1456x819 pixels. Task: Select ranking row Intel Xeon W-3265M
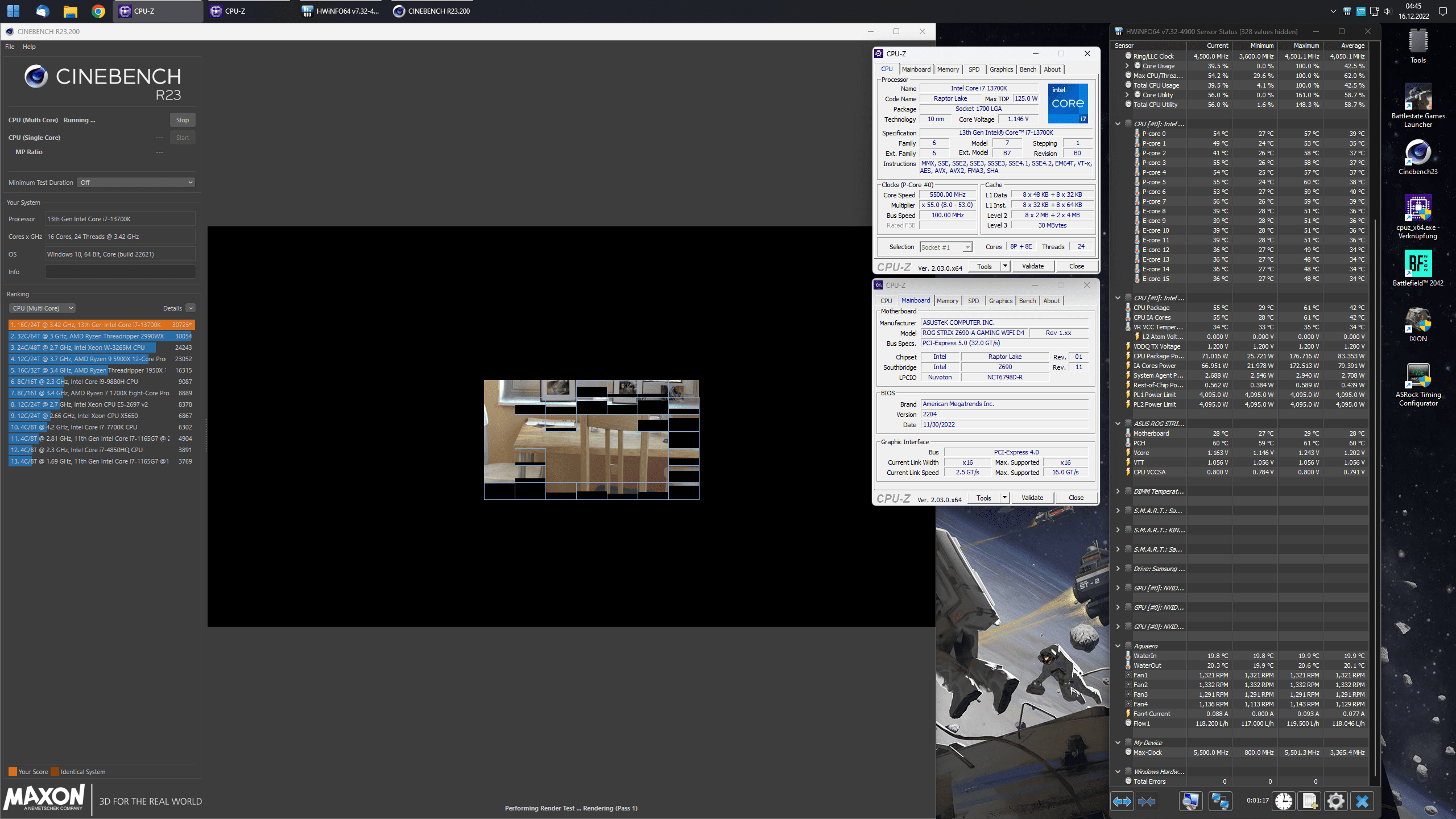pyautogui.click(x=102, y=348)
